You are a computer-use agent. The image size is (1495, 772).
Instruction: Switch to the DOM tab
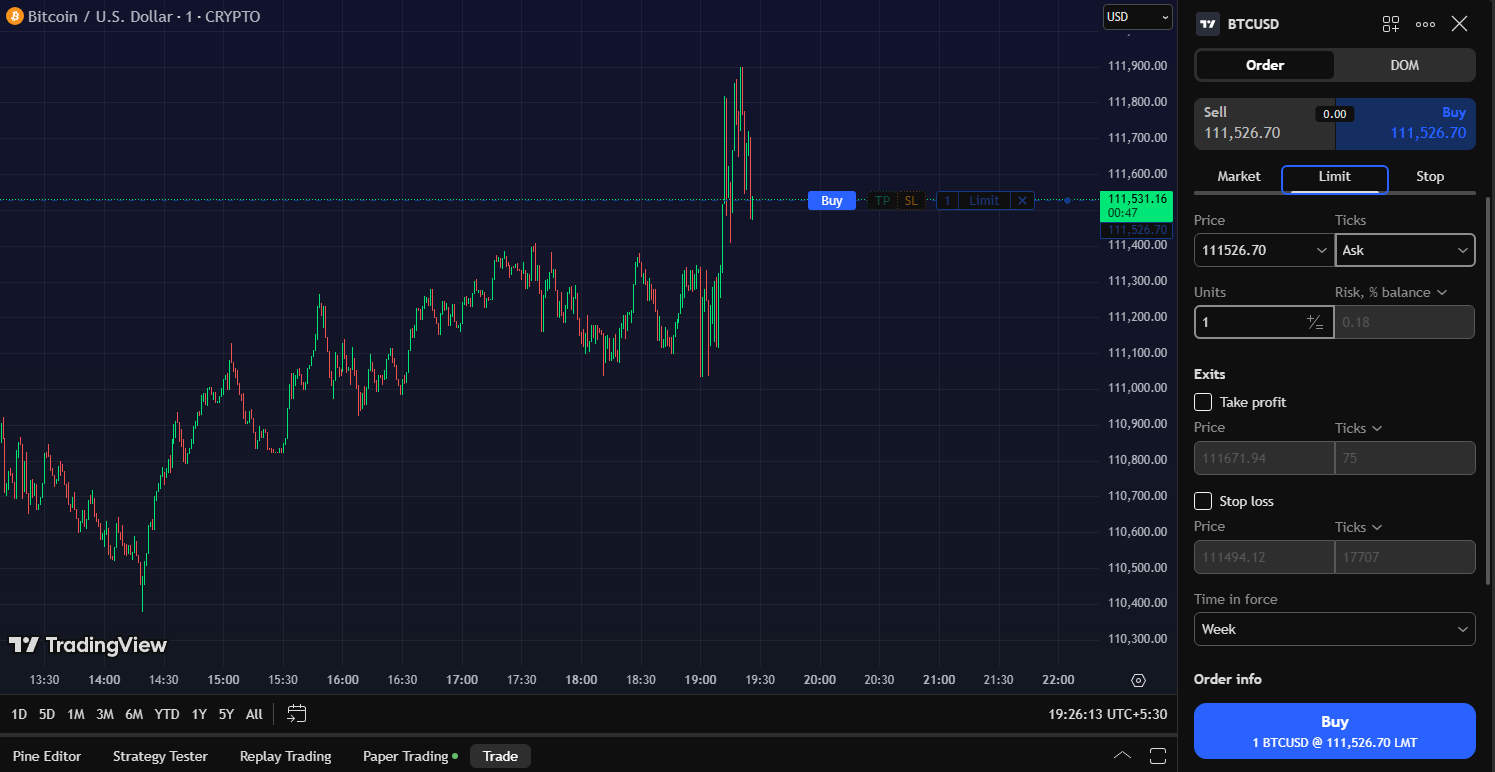tap(1404, 64)
